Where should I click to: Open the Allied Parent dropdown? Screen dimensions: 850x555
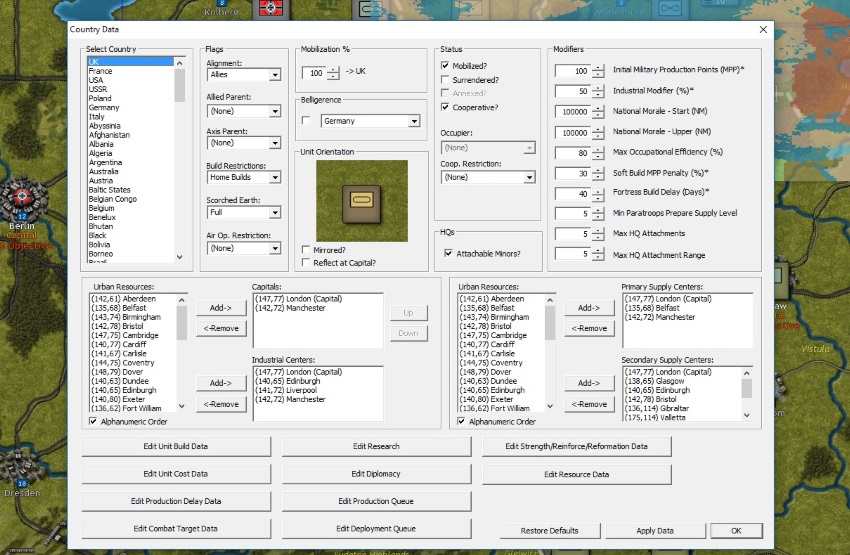(x=275, y=111)
